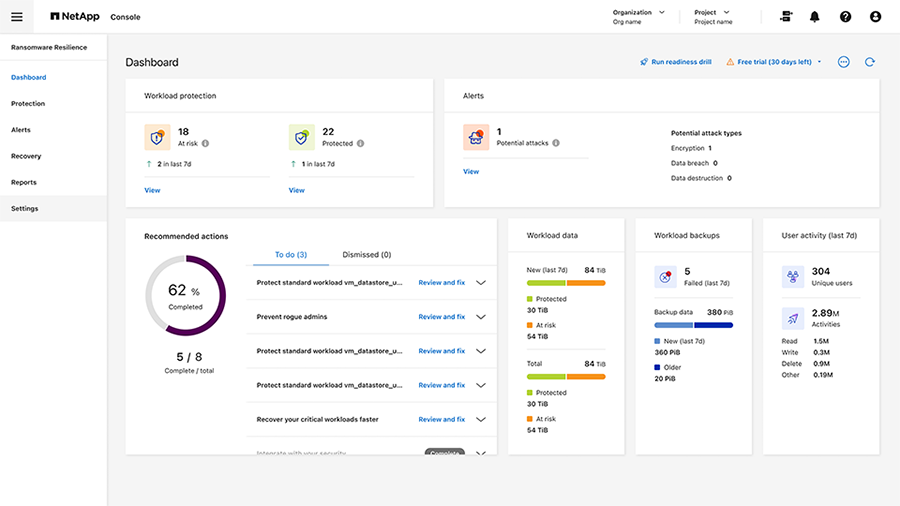Click Run readiness drill
Viewport: 900px width, 506px height.
676,62
